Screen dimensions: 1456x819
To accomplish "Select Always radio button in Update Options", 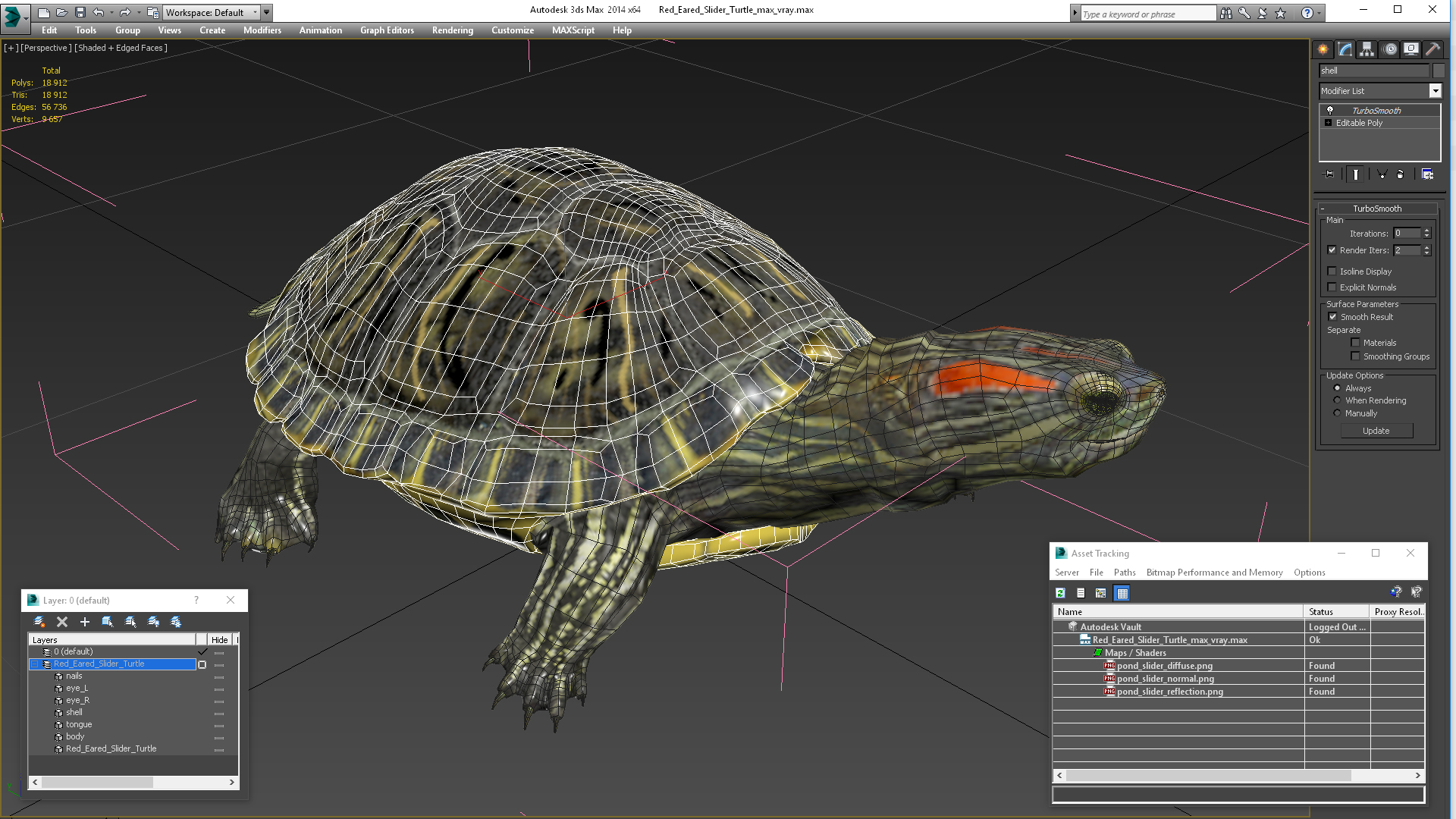I will 1337,388.
